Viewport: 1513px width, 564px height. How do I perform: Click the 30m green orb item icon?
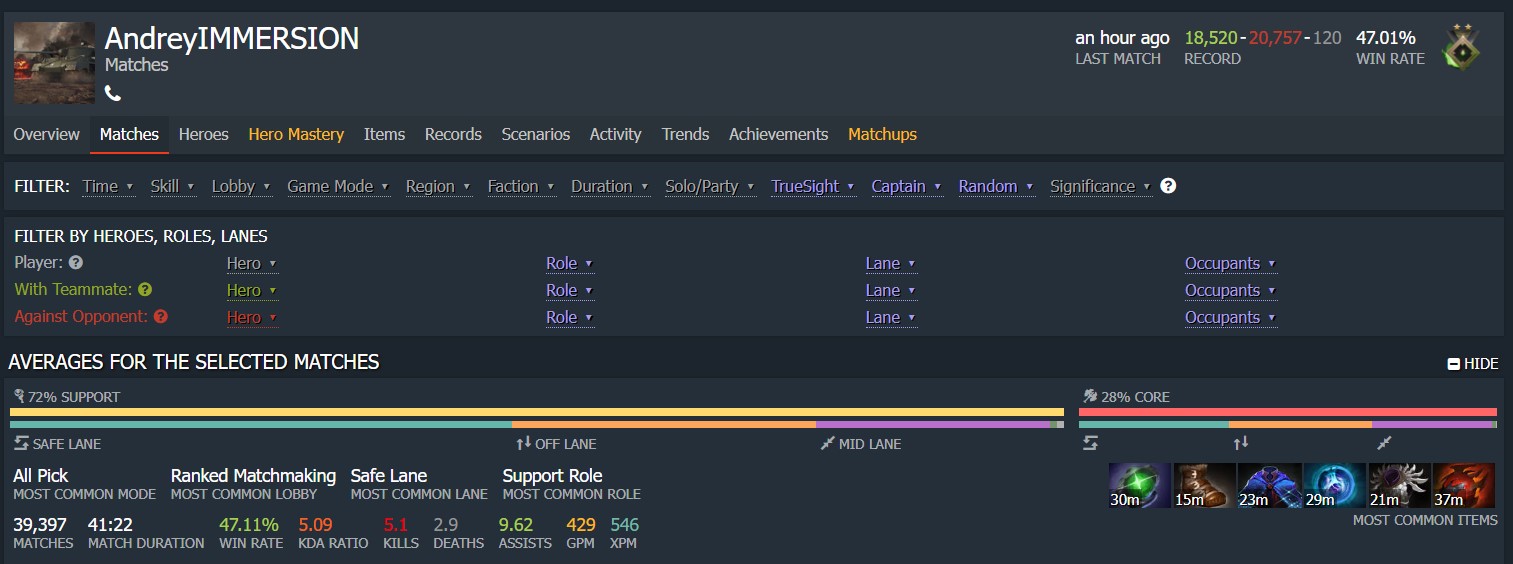pyautogui.click(x=1140, y=485)
